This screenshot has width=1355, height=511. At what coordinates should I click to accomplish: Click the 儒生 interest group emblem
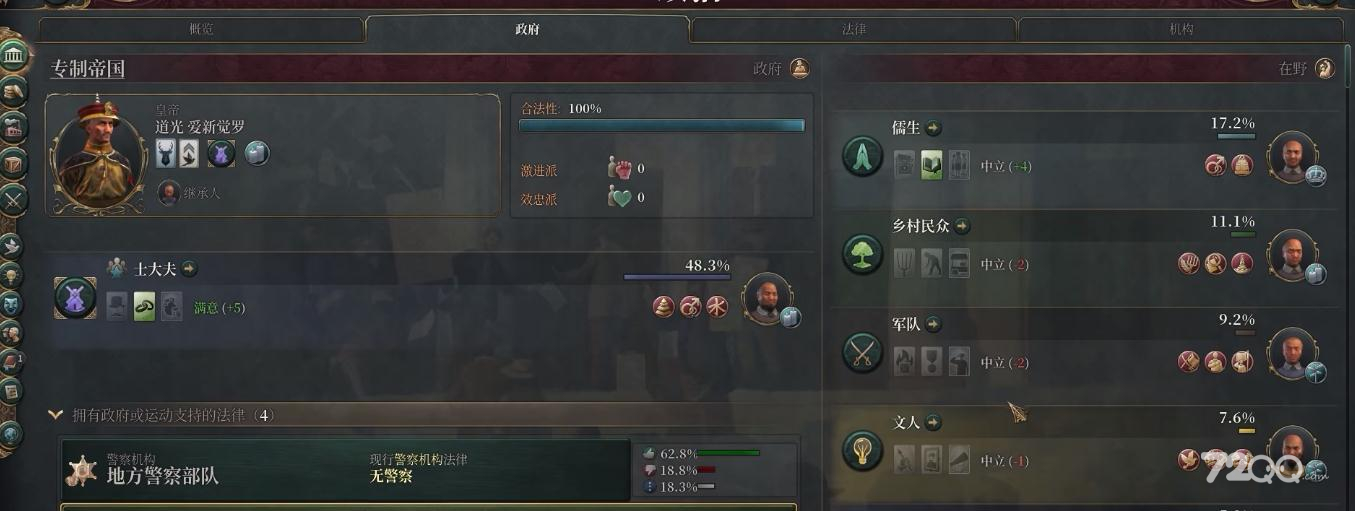tap(862, 157)
